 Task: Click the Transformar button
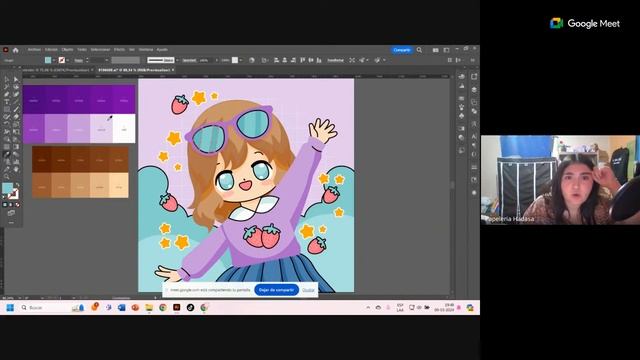click(336, 60)
